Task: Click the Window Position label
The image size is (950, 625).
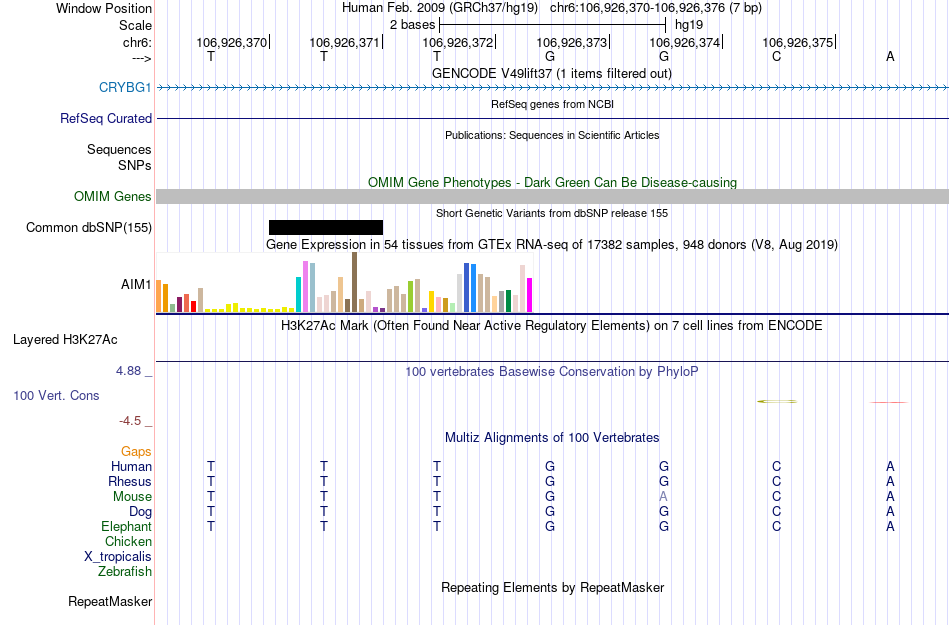Action: point(104,8)
